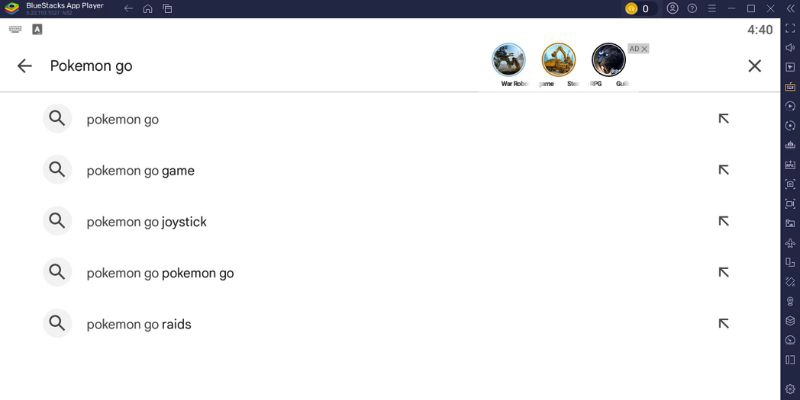Image resolution: width=800 pixels, height=400 pixels.
Task: Open the BlueStacks home button
Action: pos(148,9)
